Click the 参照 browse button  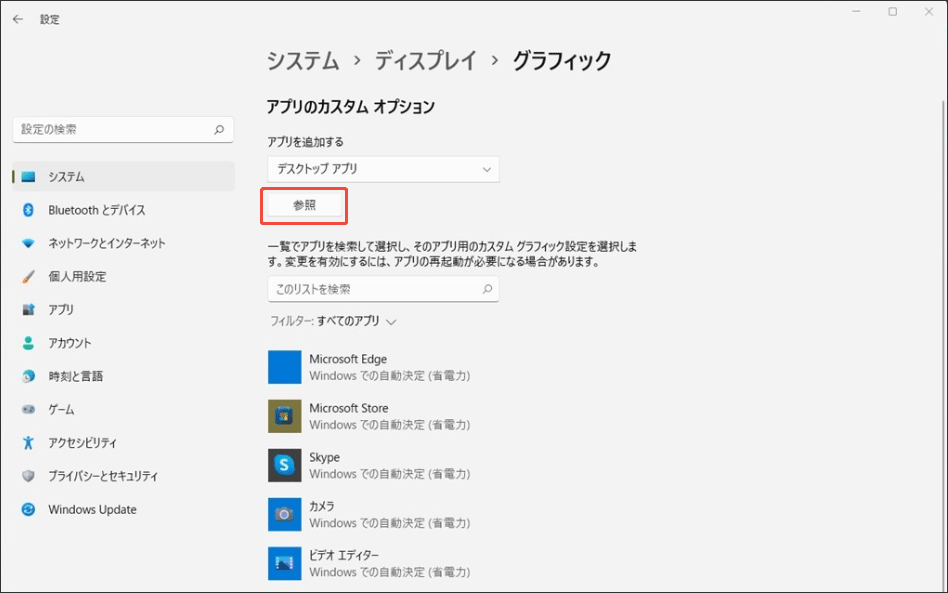coord(304,206)
